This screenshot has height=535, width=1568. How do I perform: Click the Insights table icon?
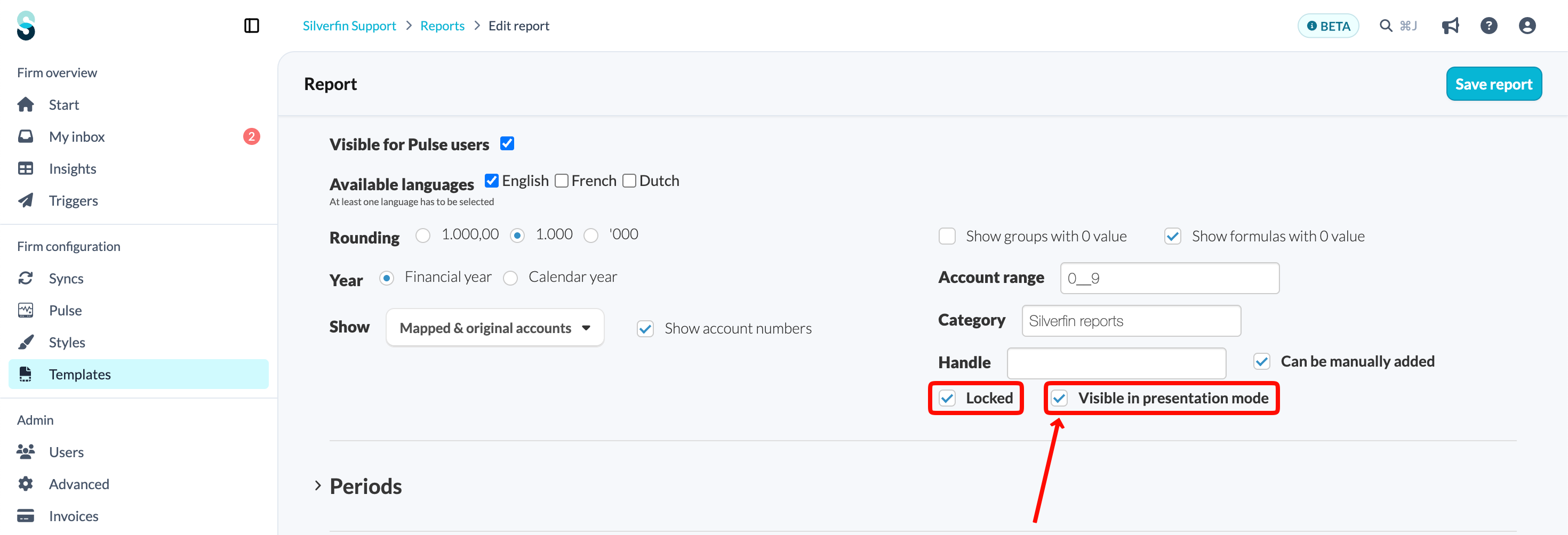tap(26, 168)
